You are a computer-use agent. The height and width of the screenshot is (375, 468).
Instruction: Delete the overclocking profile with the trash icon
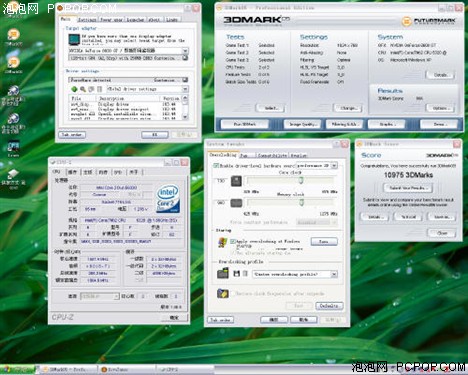[245, 274]
